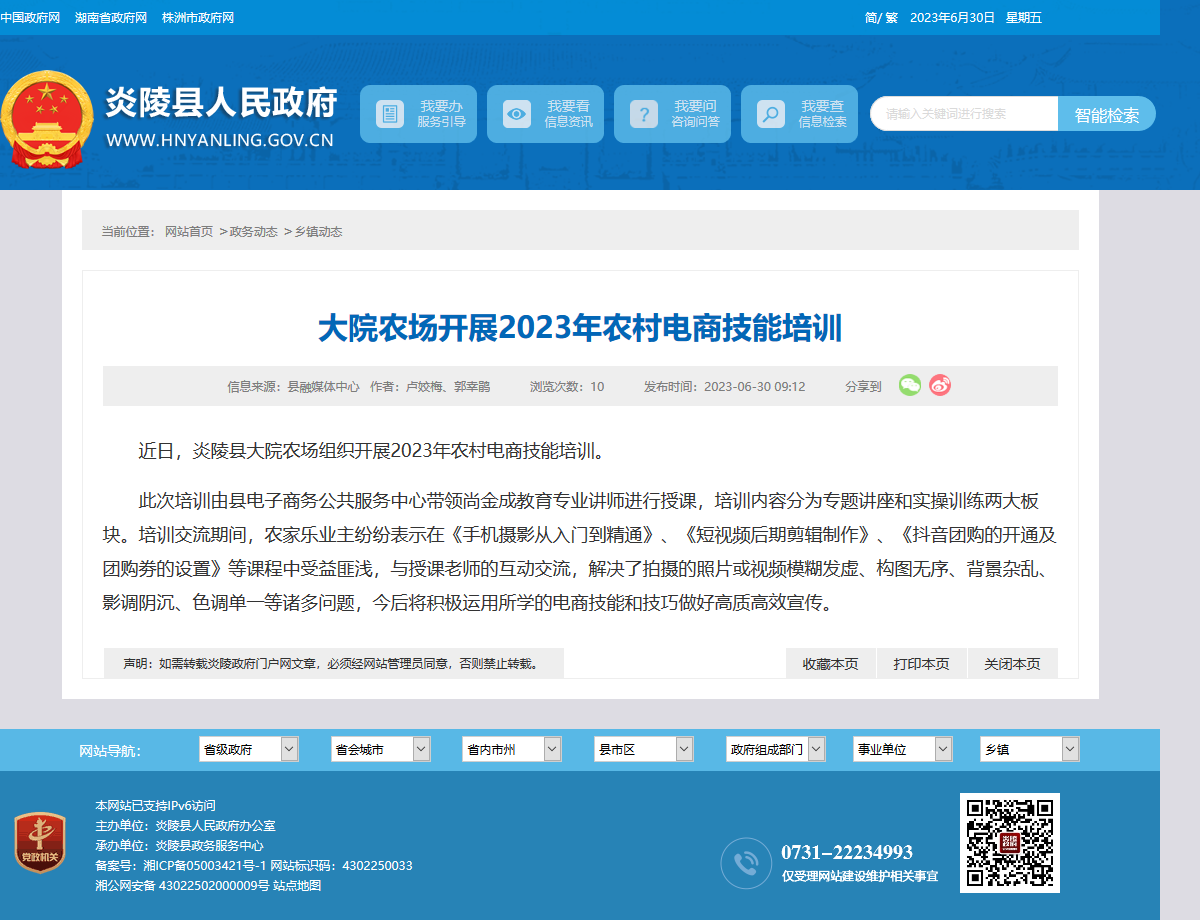1200x920 pixels.
Task: Click the 打印本页 button
Action: tap(921, 663)
